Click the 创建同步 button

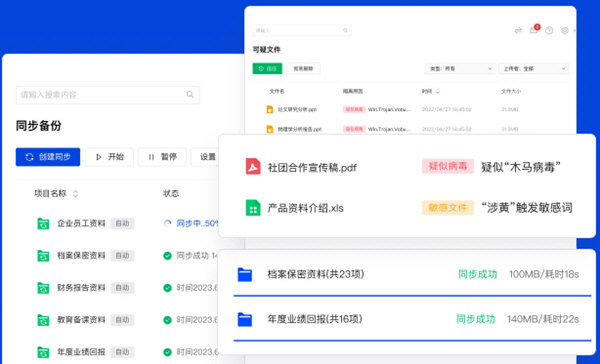(48, 157)
